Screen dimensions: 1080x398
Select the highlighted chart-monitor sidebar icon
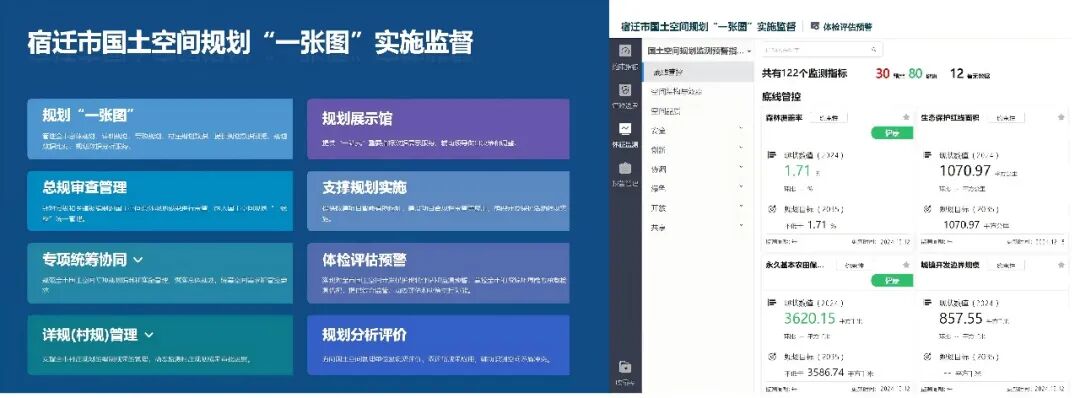tap(625, 129)
